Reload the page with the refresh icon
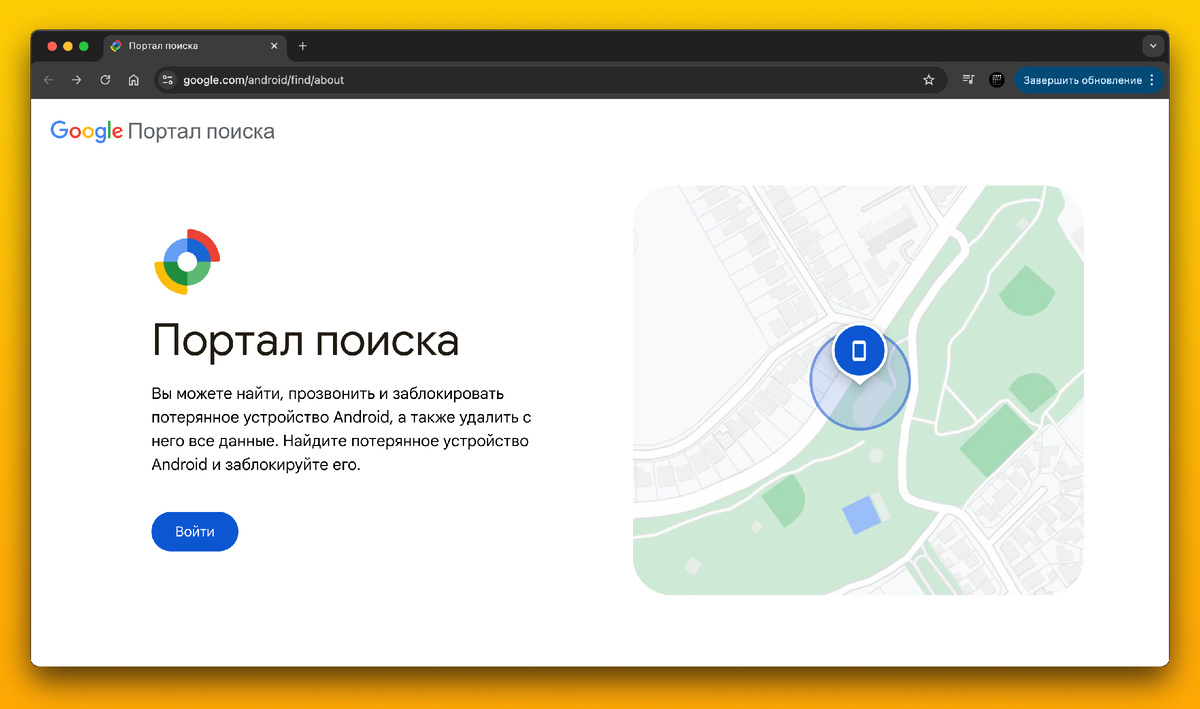This screenshot has width=1200, height=709. coord(105,80)
